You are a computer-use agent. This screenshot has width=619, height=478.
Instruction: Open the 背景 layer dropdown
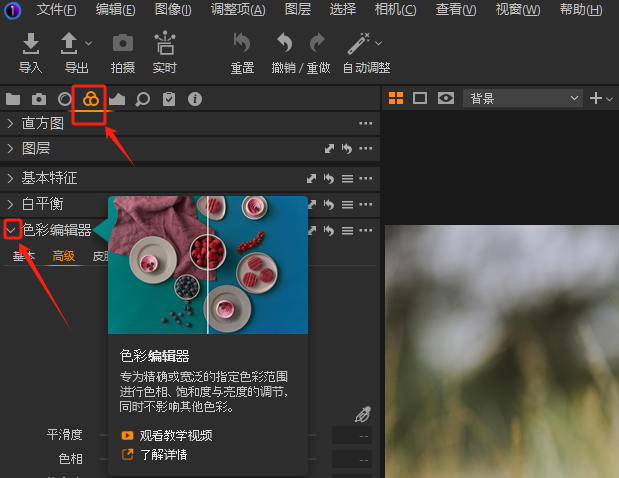[x=523, y=98]
